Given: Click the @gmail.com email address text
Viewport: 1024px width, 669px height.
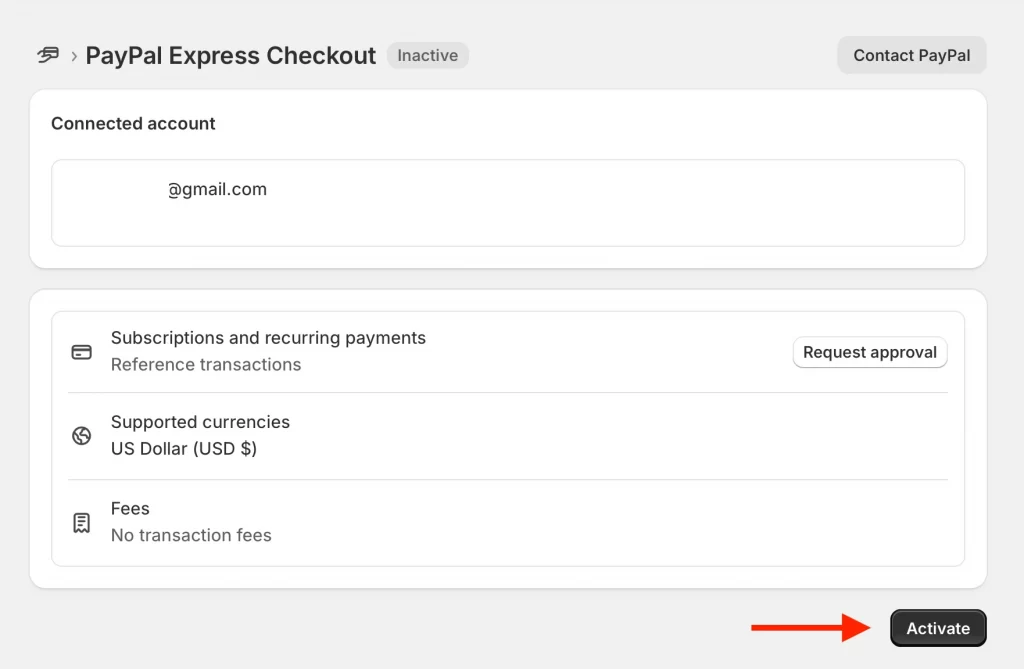Looking at the screenshot, I should click(x=217, y=189).
